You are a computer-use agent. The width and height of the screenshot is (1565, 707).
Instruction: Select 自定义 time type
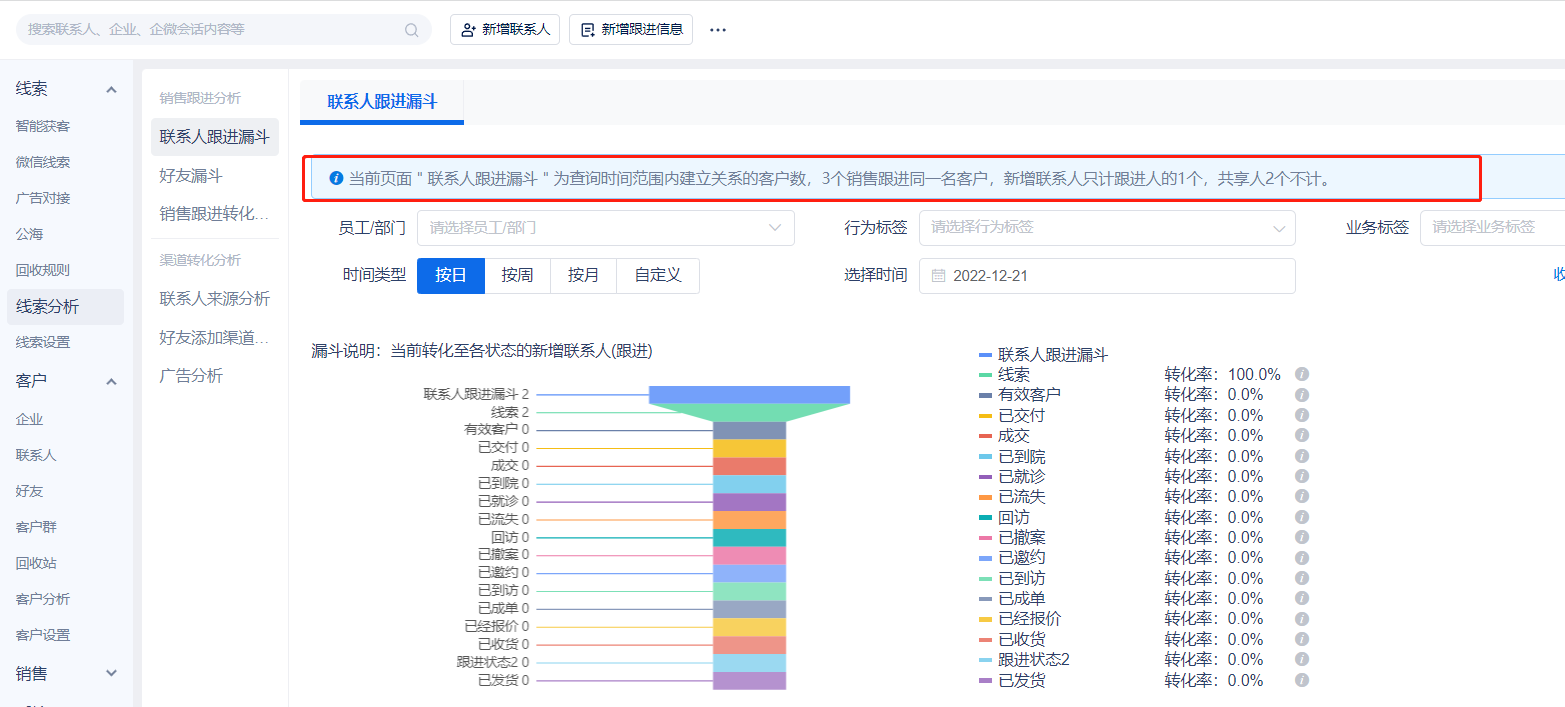point(658,275)
